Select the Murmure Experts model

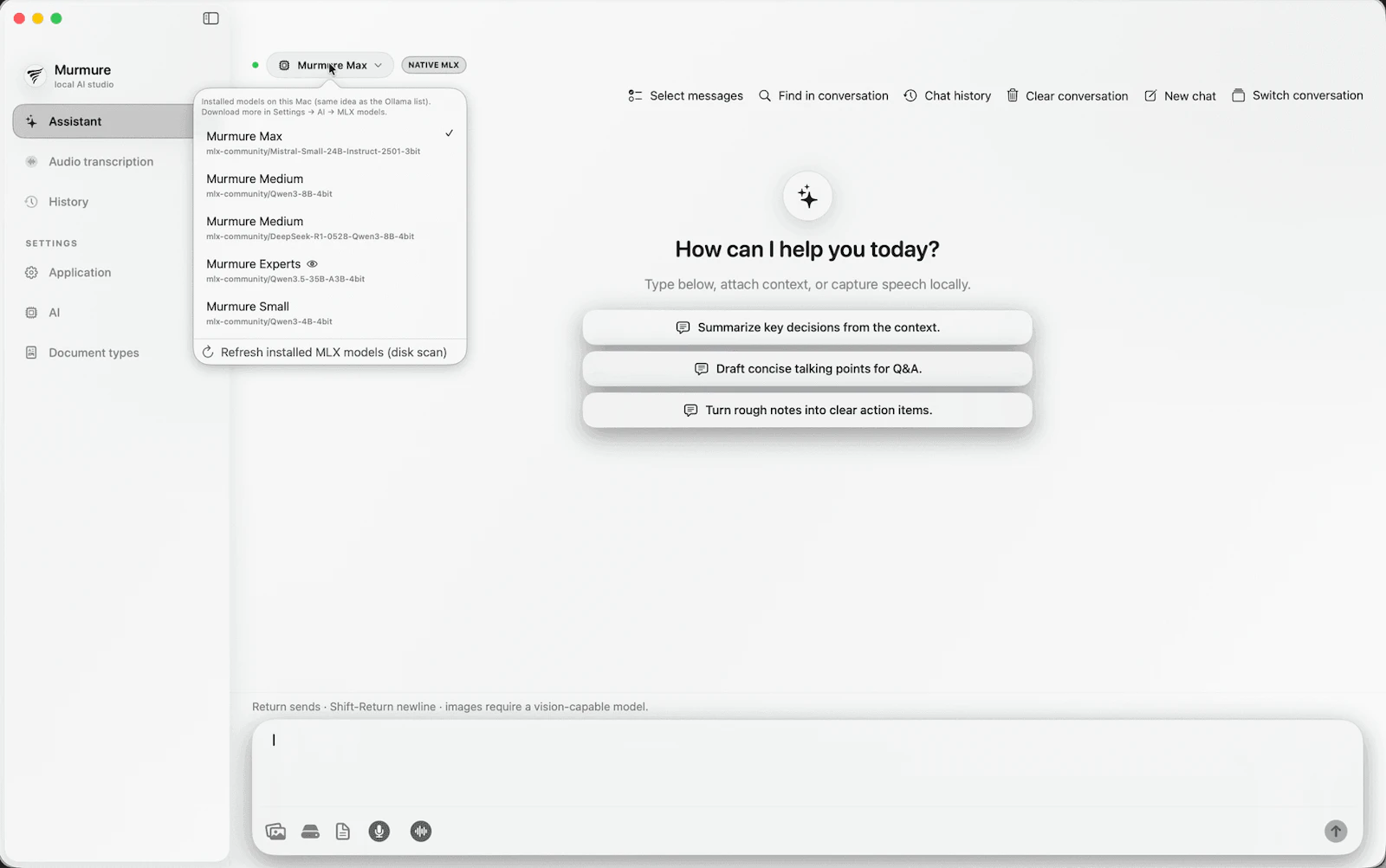(329, 270)
